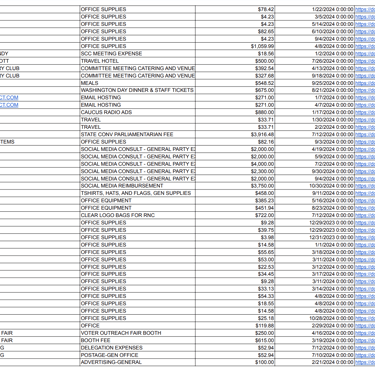Click the 2/29/2024 date cell
Viewport: 375px width, 375px height.
pyautogui.click(x=315, y=326)
